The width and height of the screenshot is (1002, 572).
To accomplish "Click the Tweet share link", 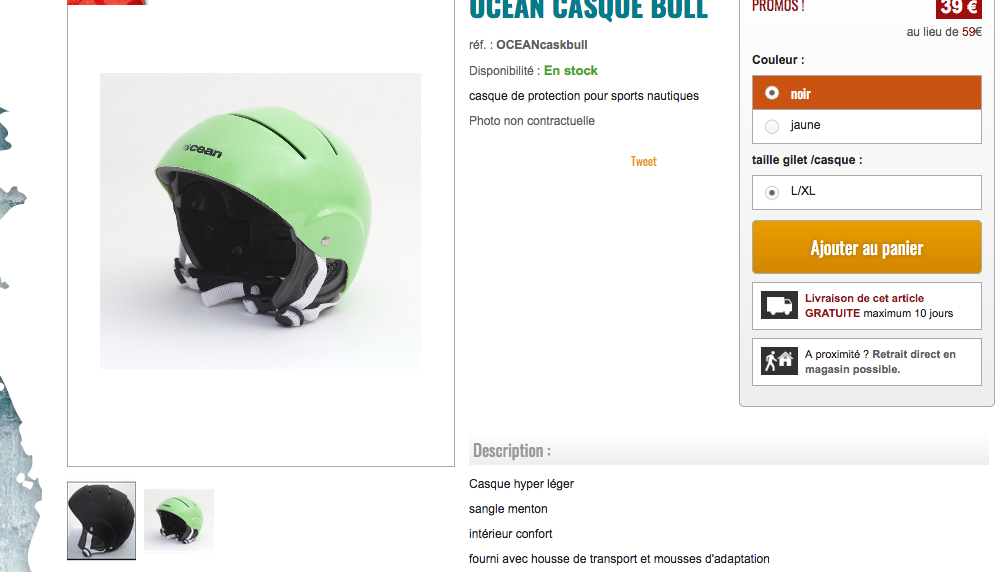I will pos(644,162).
